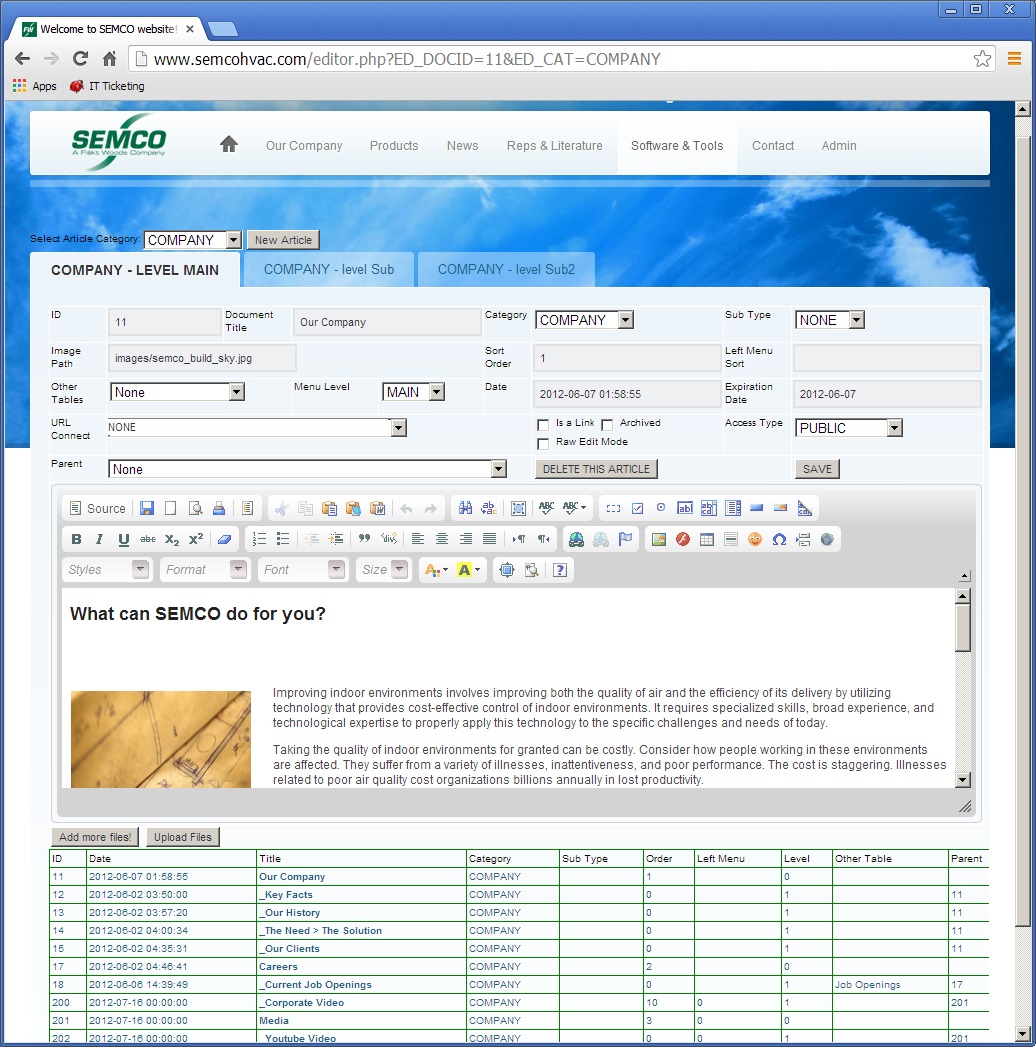Open the Products menu in navigation

394,146
